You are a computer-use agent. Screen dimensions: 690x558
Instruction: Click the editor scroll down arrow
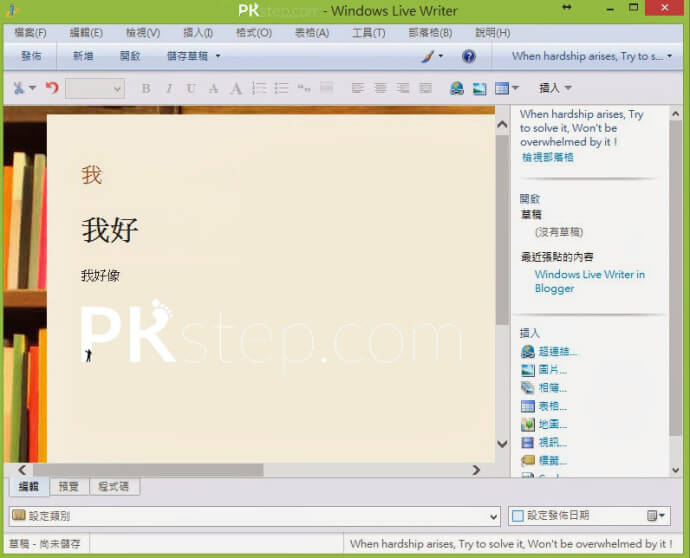coord(502,443)
